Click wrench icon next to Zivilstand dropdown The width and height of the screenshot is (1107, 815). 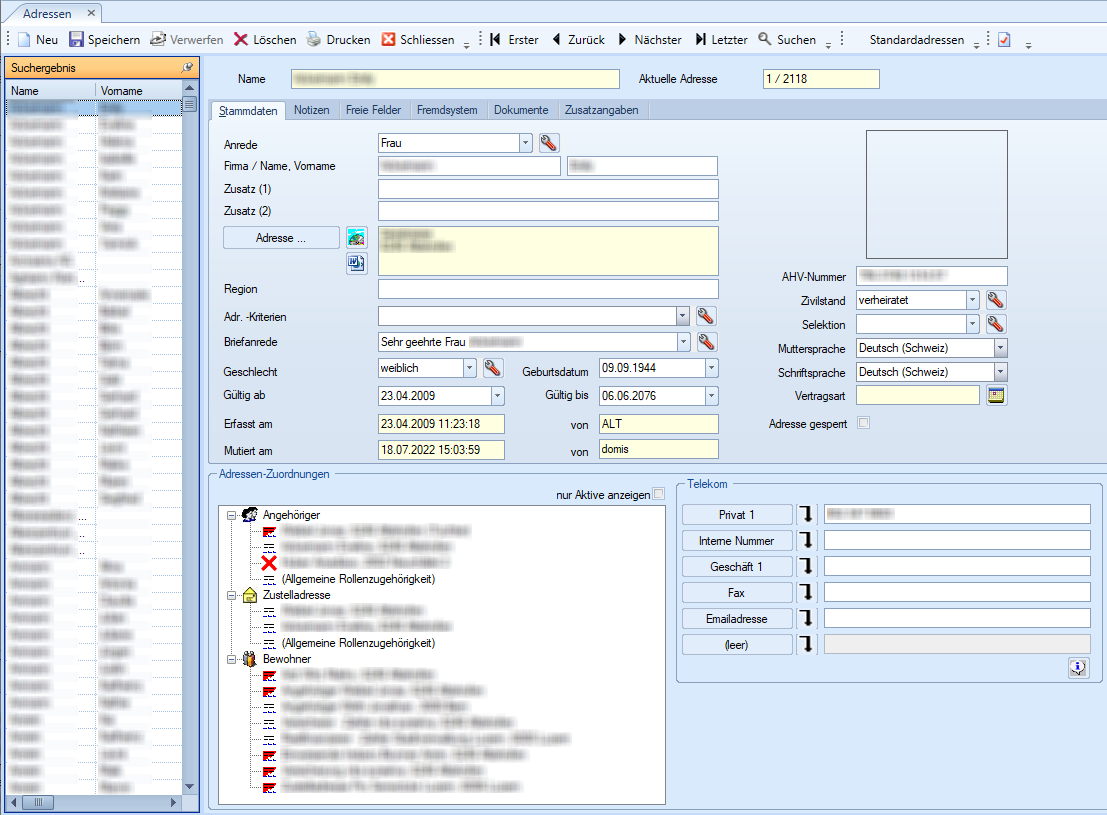[x=995, y=300]
